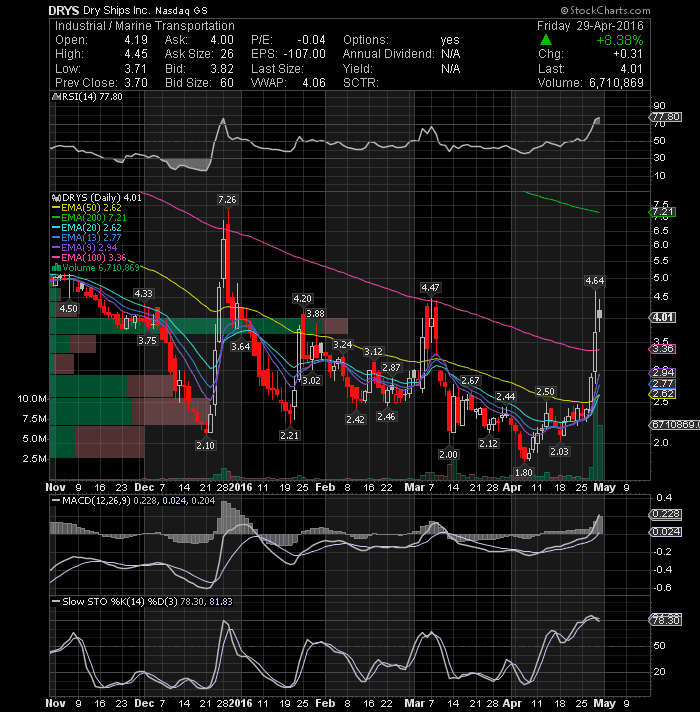The width and height of the screenshot is (700, 712).
Task: Click the 10.0M volume scale label
Action: [x=32, y=399]
